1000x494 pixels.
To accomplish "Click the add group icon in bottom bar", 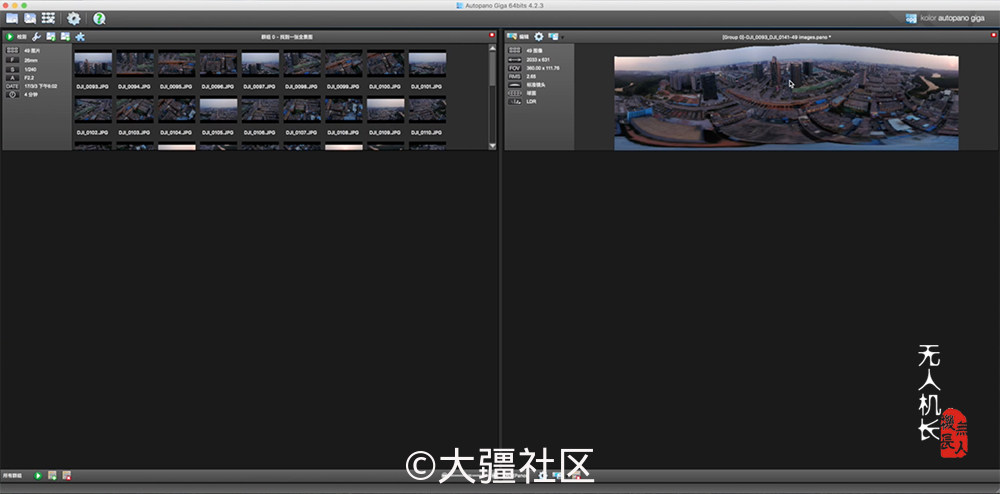I will point(52,476).
